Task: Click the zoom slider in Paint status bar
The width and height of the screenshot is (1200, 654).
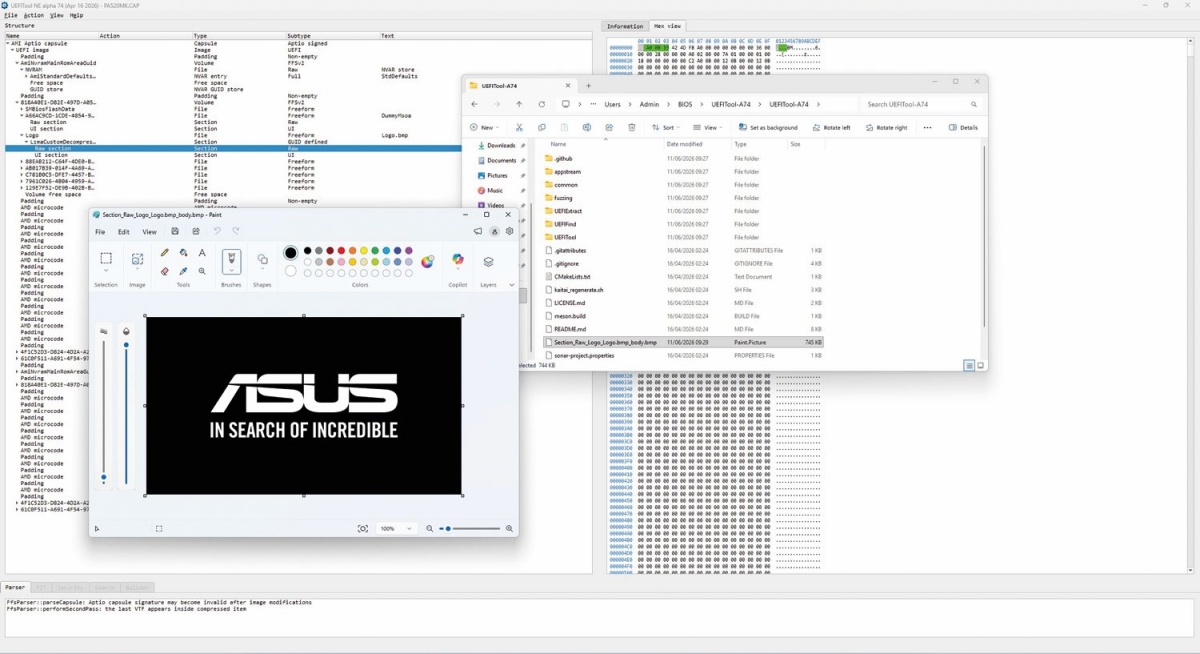Action: [470, 528]
